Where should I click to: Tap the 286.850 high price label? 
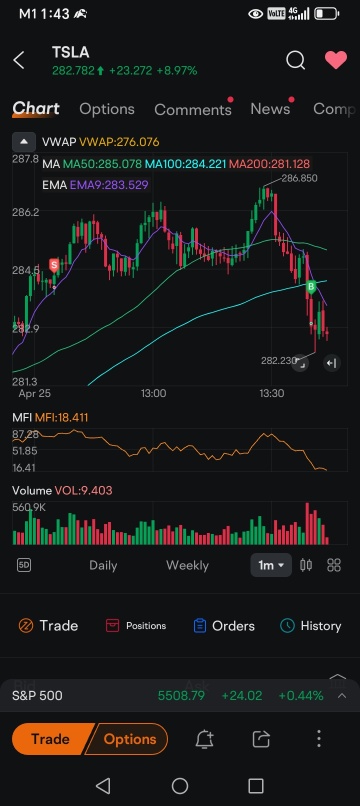299,178
